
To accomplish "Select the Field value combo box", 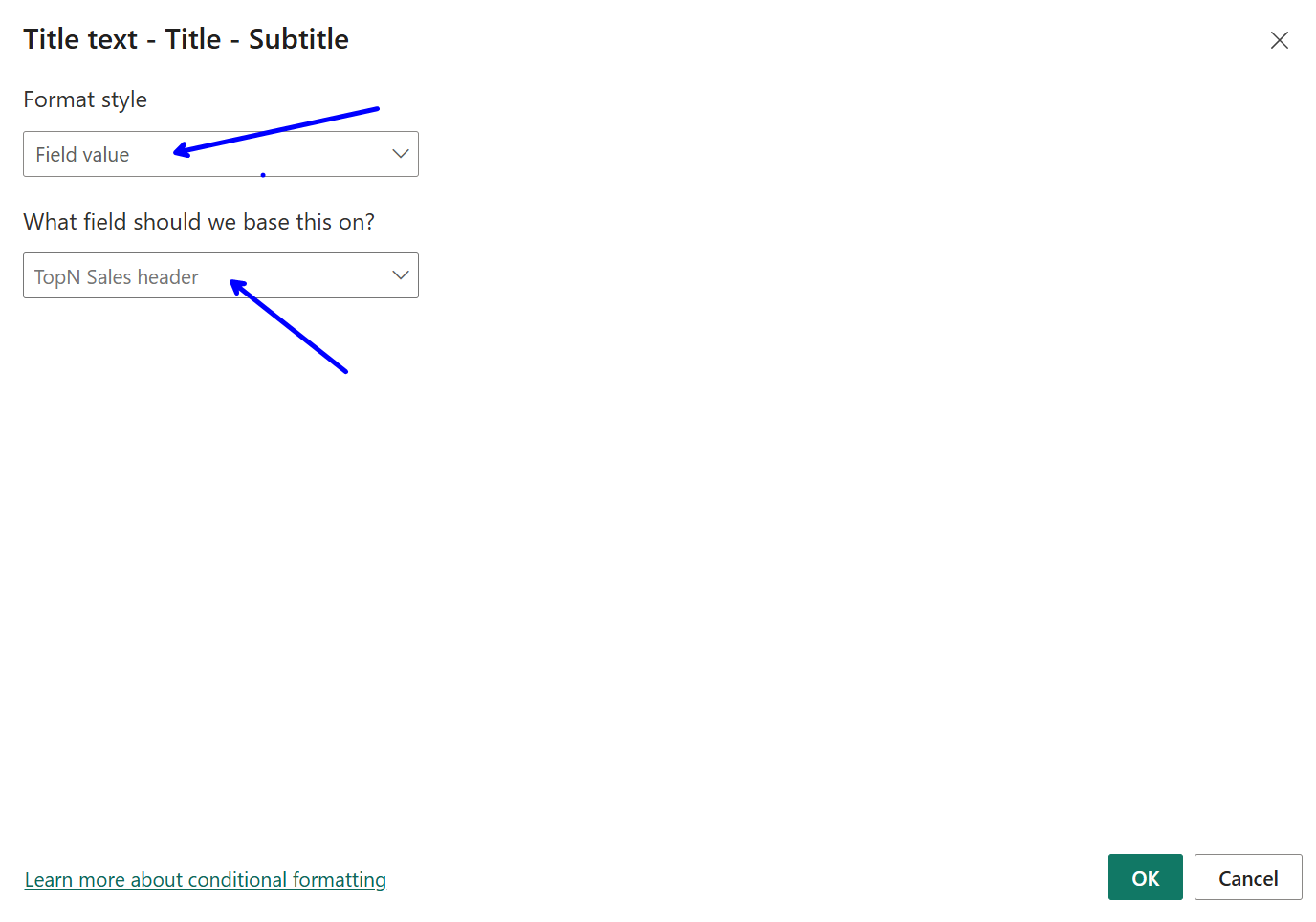I will [x=220, y=154].
